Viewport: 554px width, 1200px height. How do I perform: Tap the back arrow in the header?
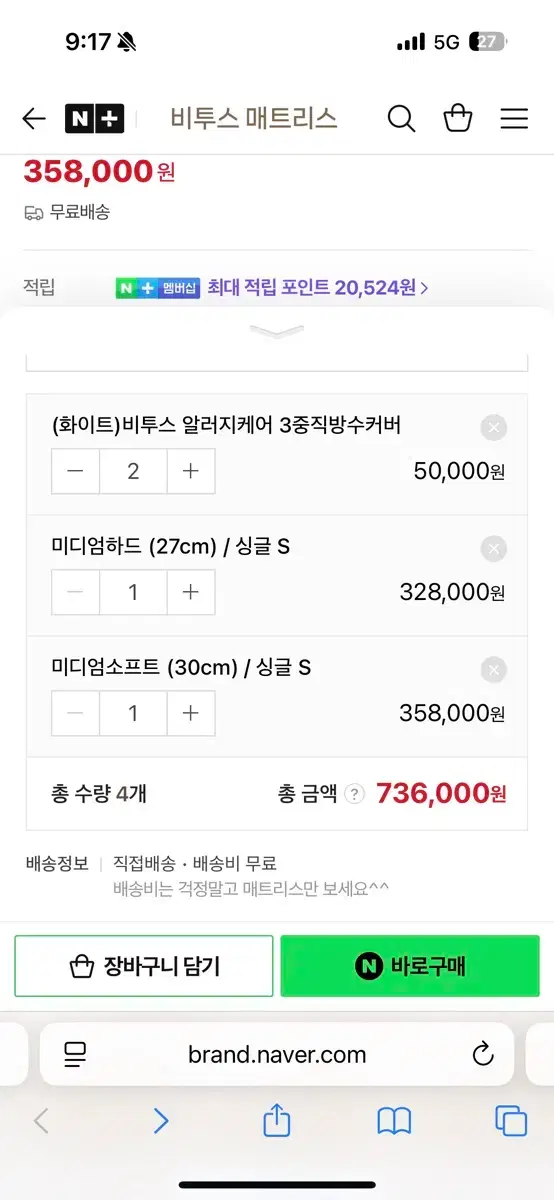coord(34,119)
